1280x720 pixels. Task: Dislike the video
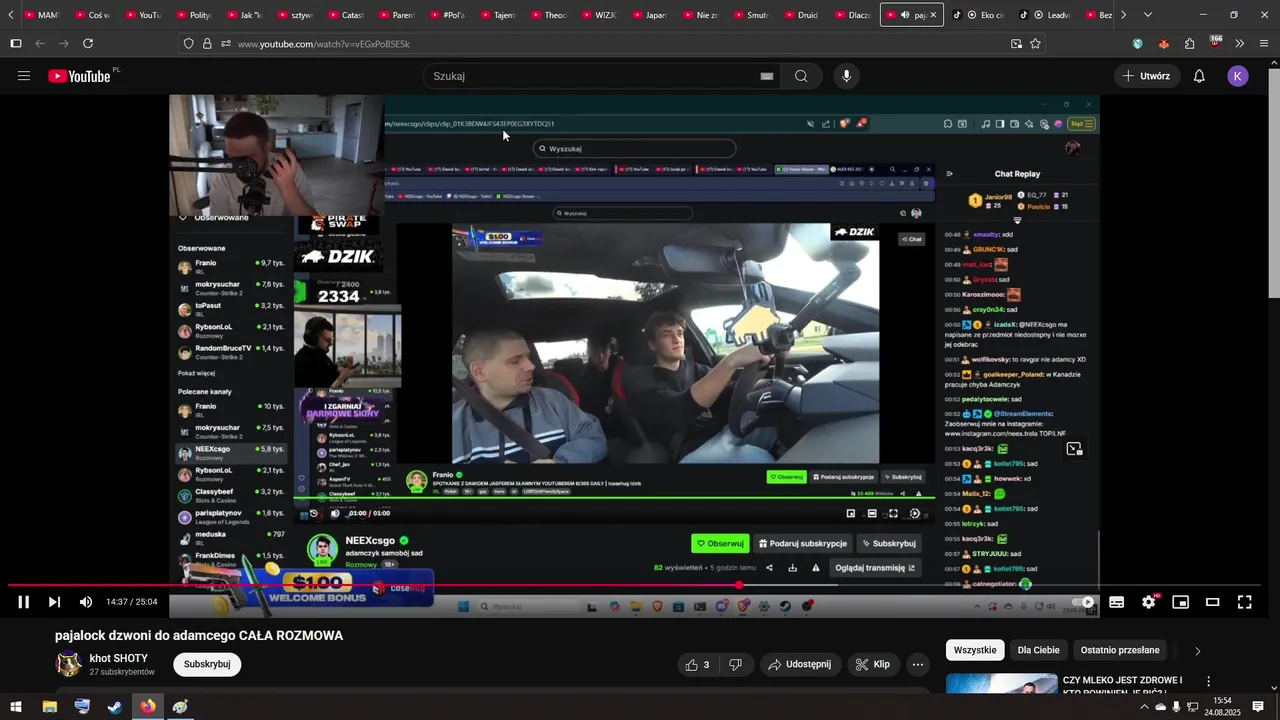(735, 665)
